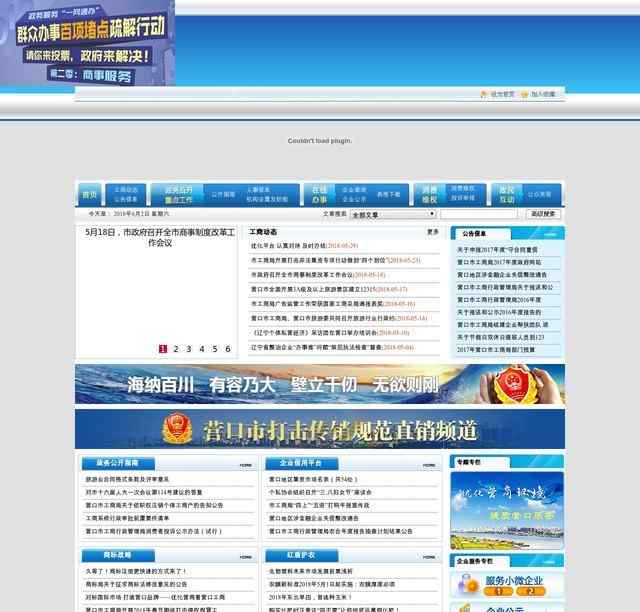Select 消费维权 navigation section
The width and height of the screenshot is (640, 612).
coord(429,195)
